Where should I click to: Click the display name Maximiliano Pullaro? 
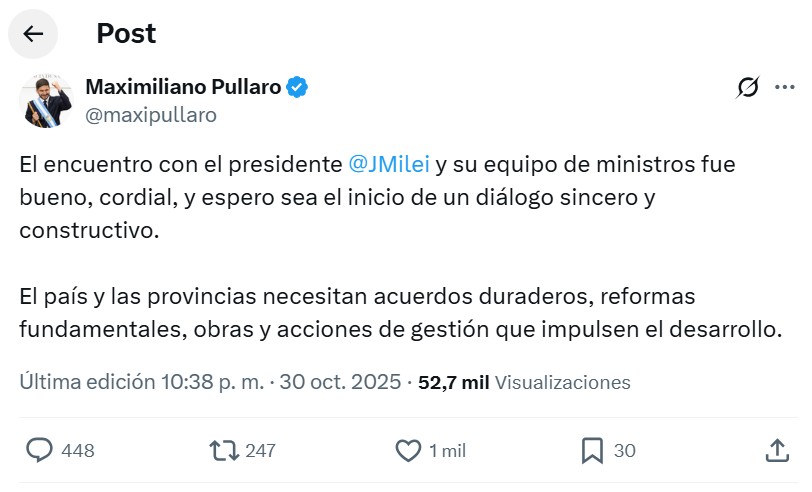click(183, 87)
